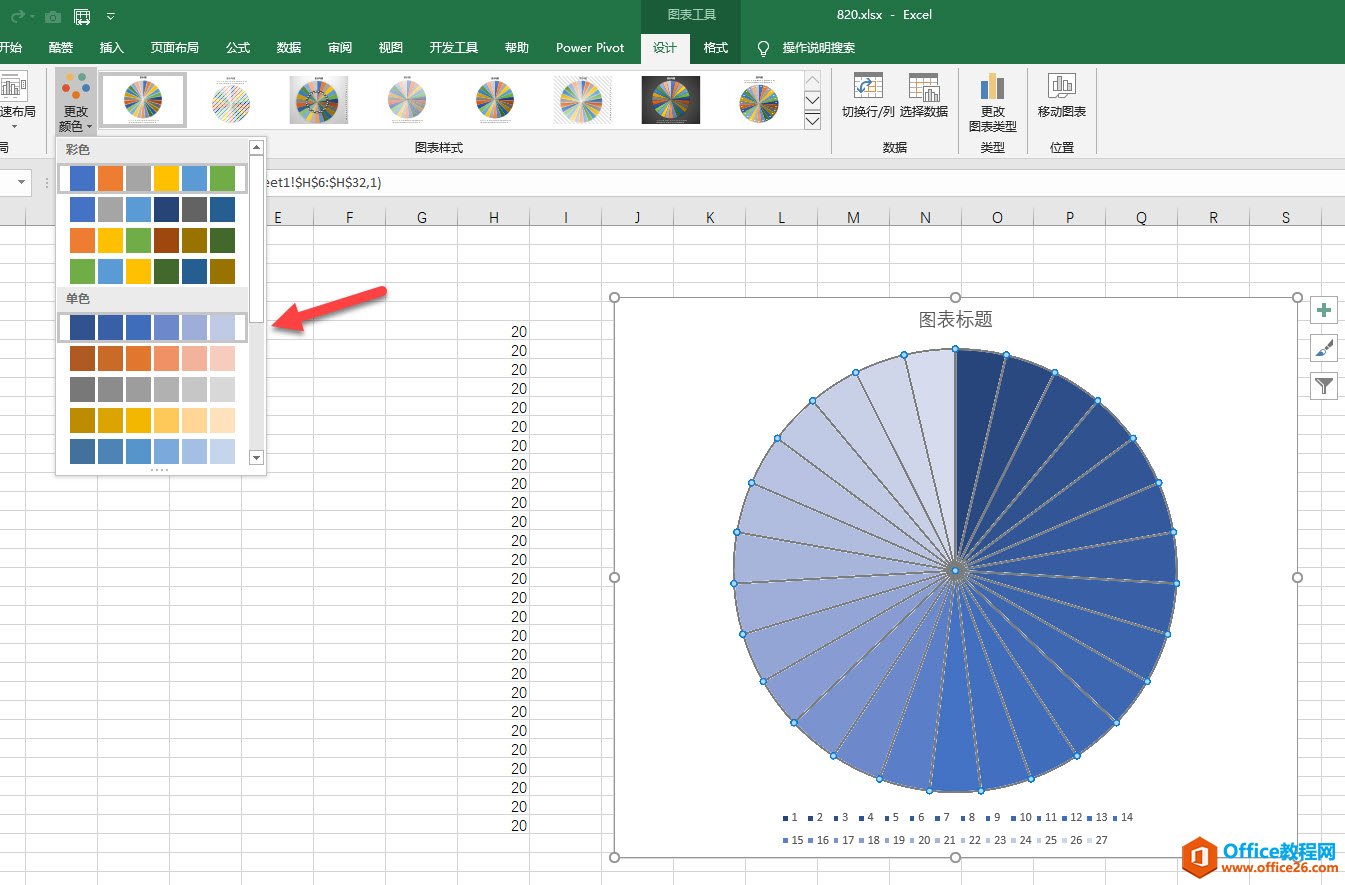Choose the fourth colorful palette row (green-blue-yellow)

tap(152, 271)
